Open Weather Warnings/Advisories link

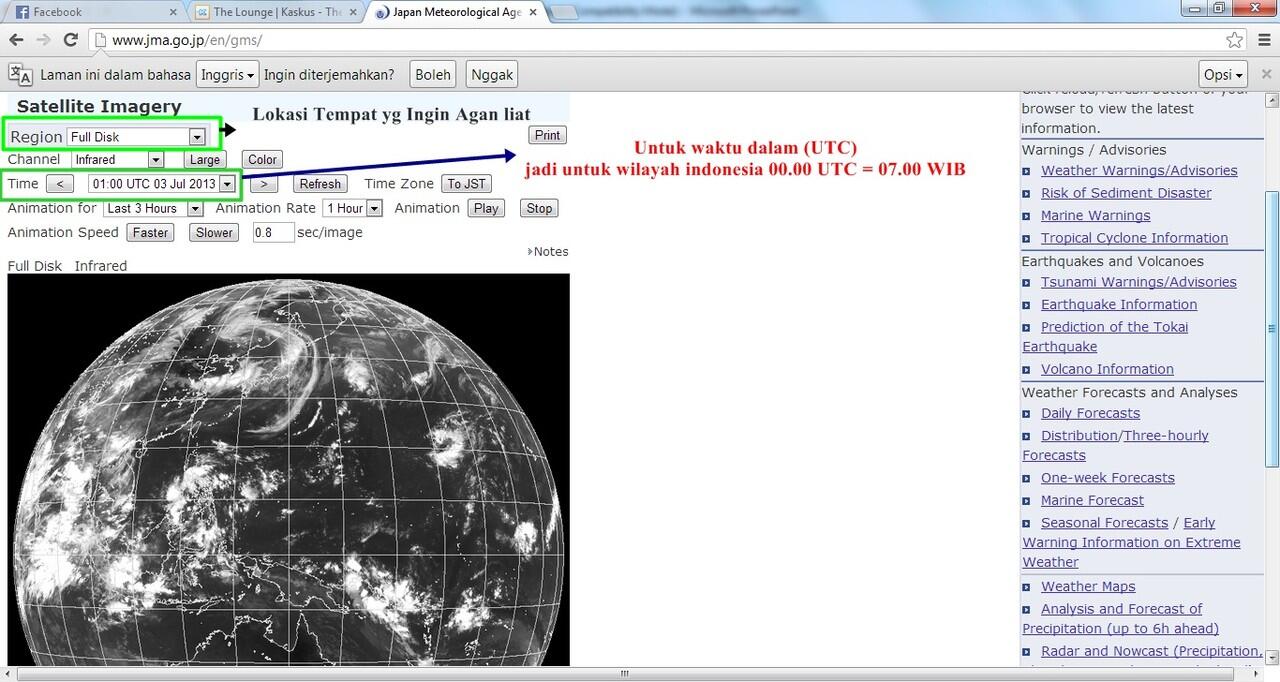pos(1139,171)
